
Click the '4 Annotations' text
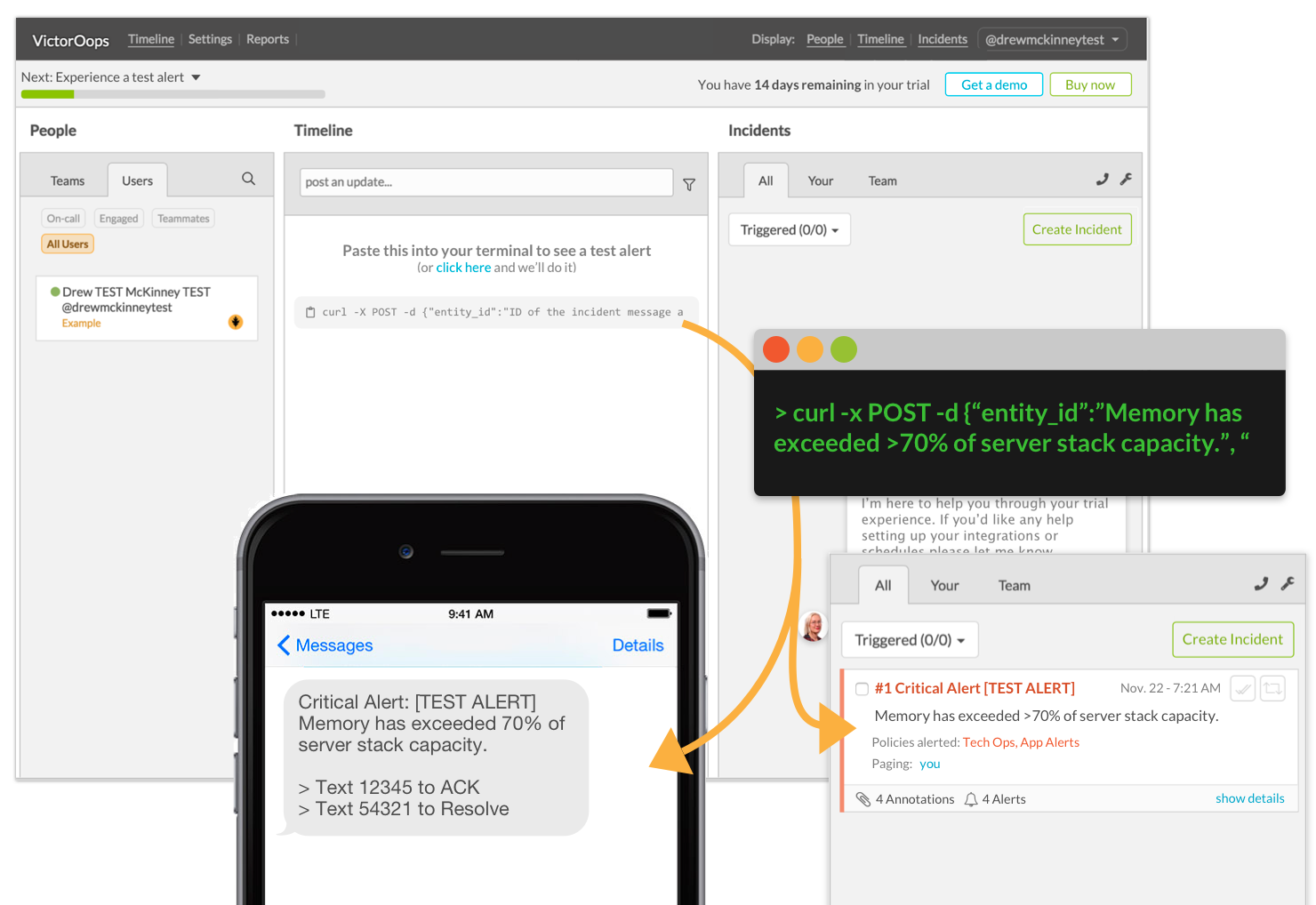tap(915, 799)
